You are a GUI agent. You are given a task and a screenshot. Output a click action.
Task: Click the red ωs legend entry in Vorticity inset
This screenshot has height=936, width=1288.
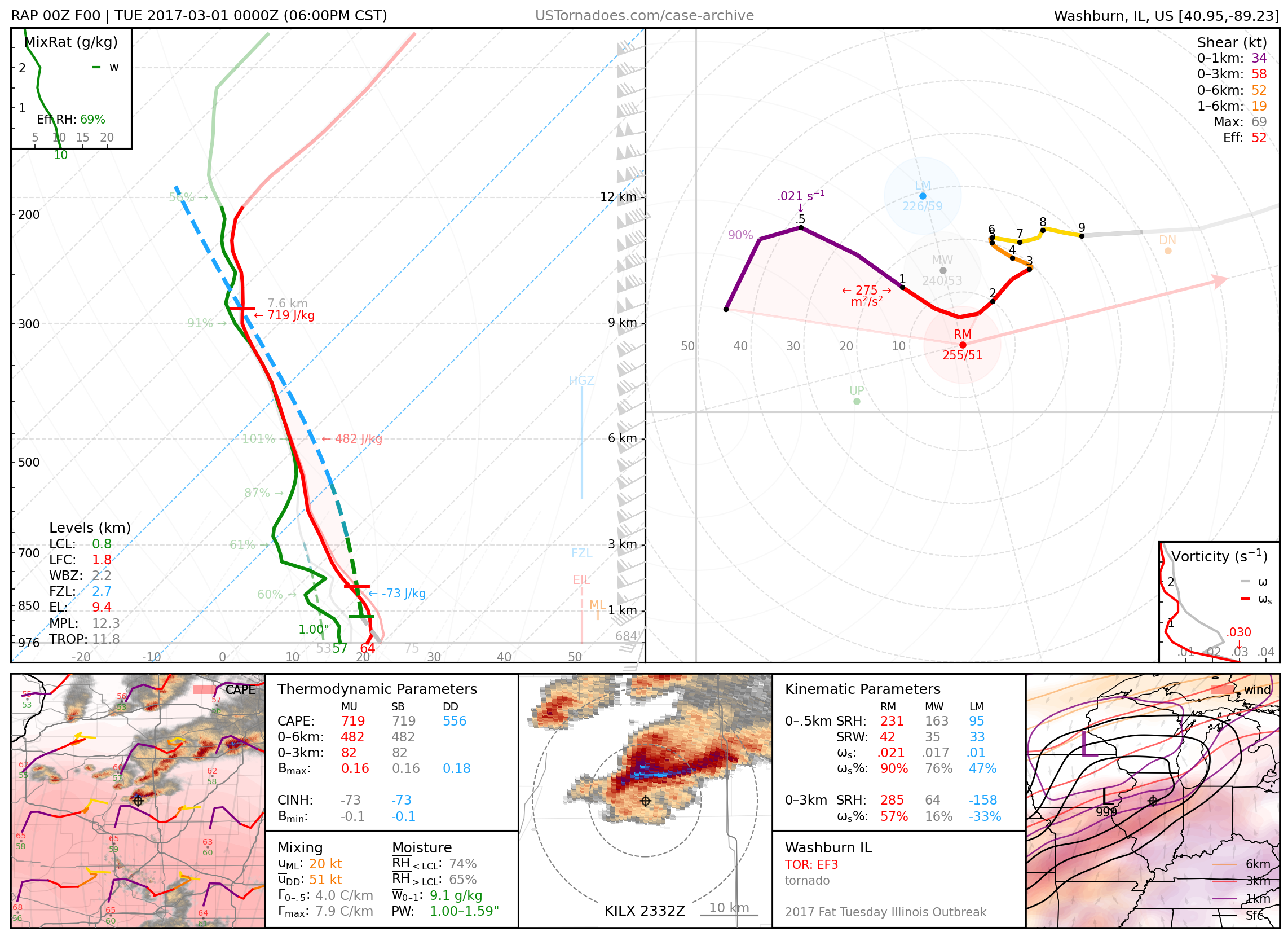click(x=1256, y=599)
